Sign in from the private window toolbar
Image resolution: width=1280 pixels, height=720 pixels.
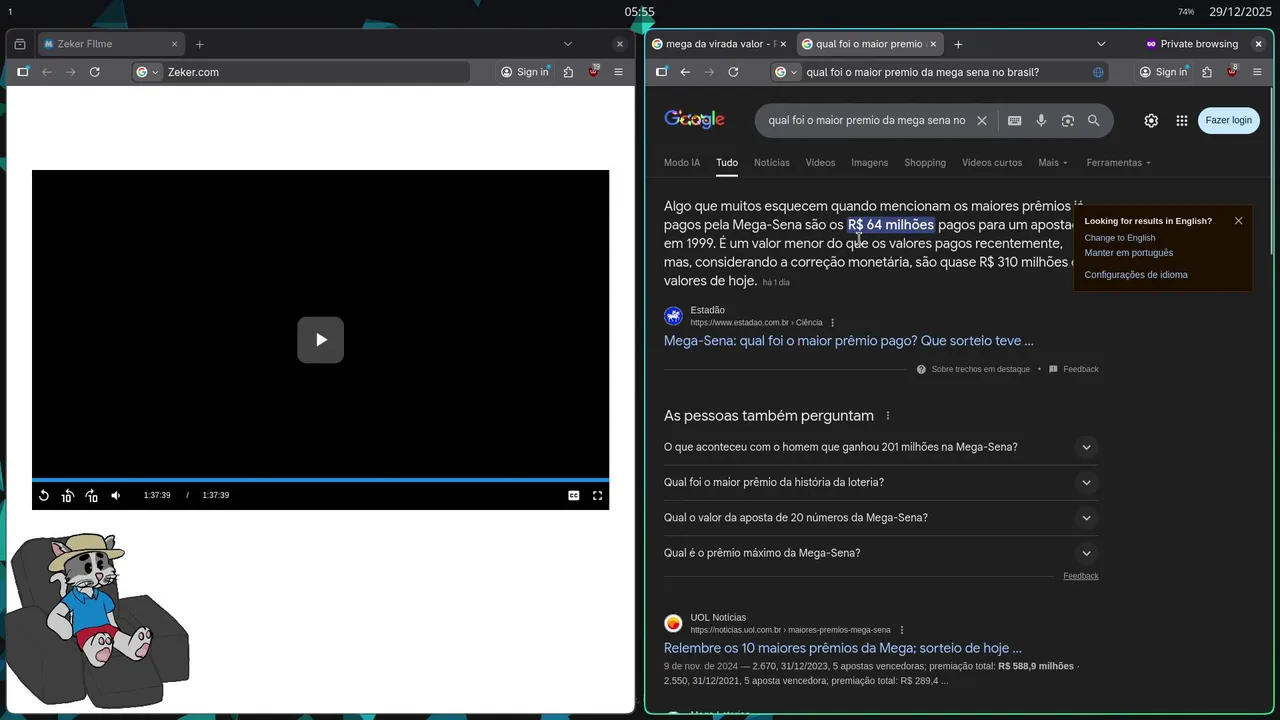(1163, 72)
